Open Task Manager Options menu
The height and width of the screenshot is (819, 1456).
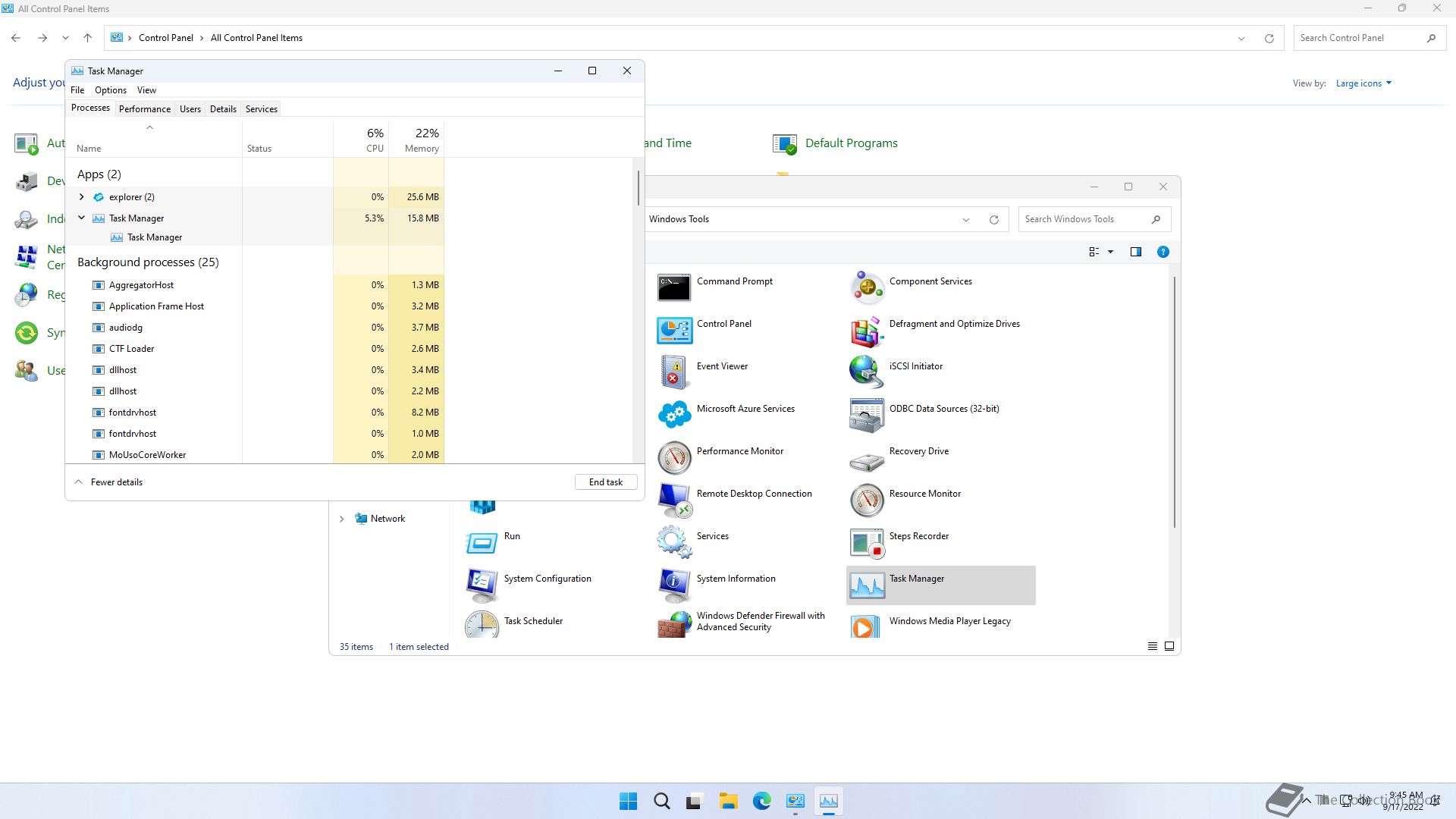coord(111,90)
